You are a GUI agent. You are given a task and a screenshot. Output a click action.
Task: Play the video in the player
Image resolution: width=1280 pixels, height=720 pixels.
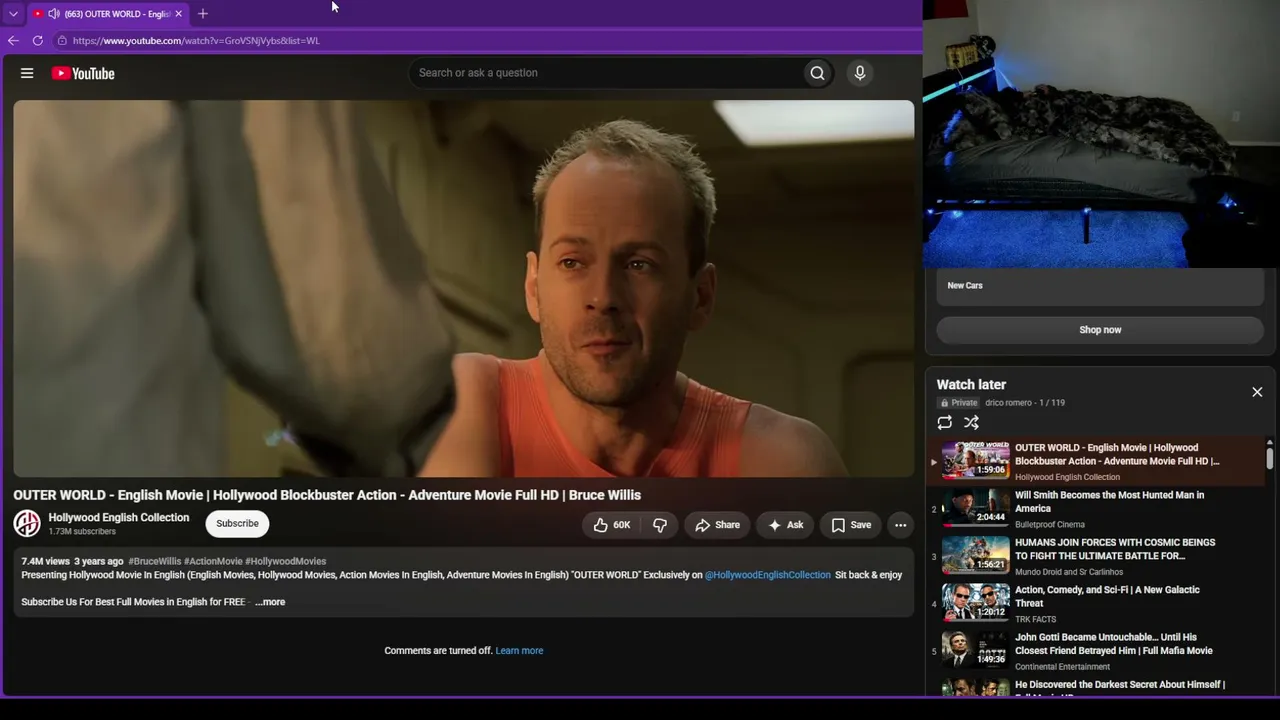click(x=463, y=289)
